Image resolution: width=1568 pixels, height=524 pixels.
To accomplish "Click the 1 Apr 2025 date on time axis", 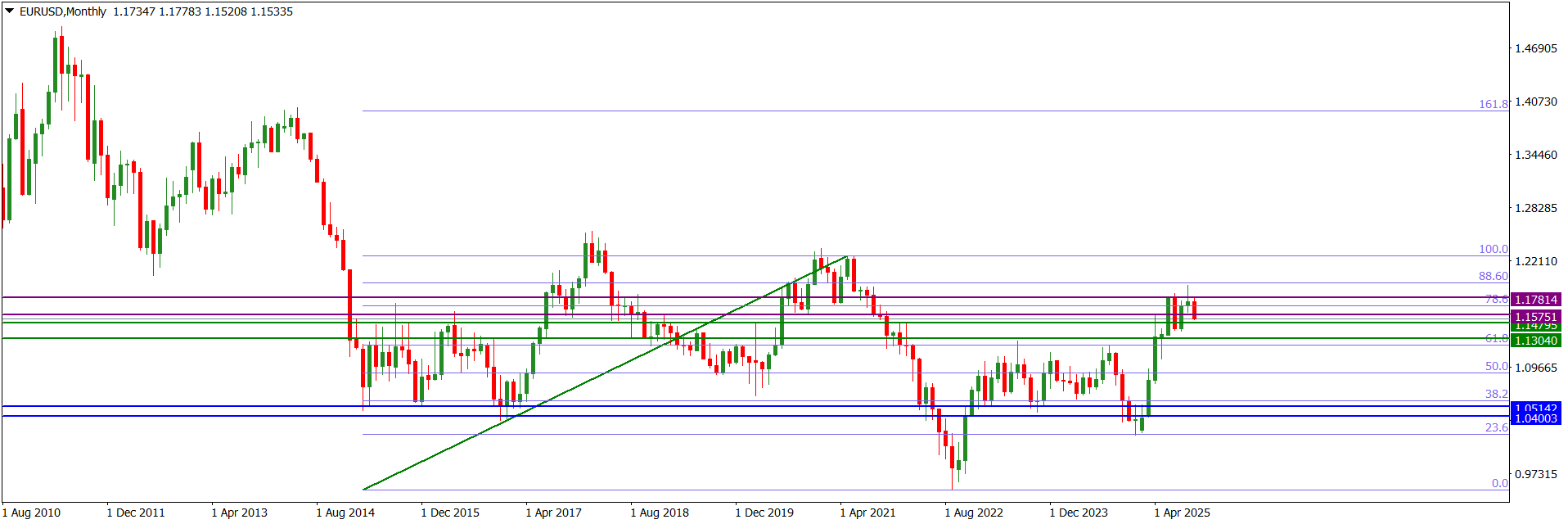I will 1182,513.
